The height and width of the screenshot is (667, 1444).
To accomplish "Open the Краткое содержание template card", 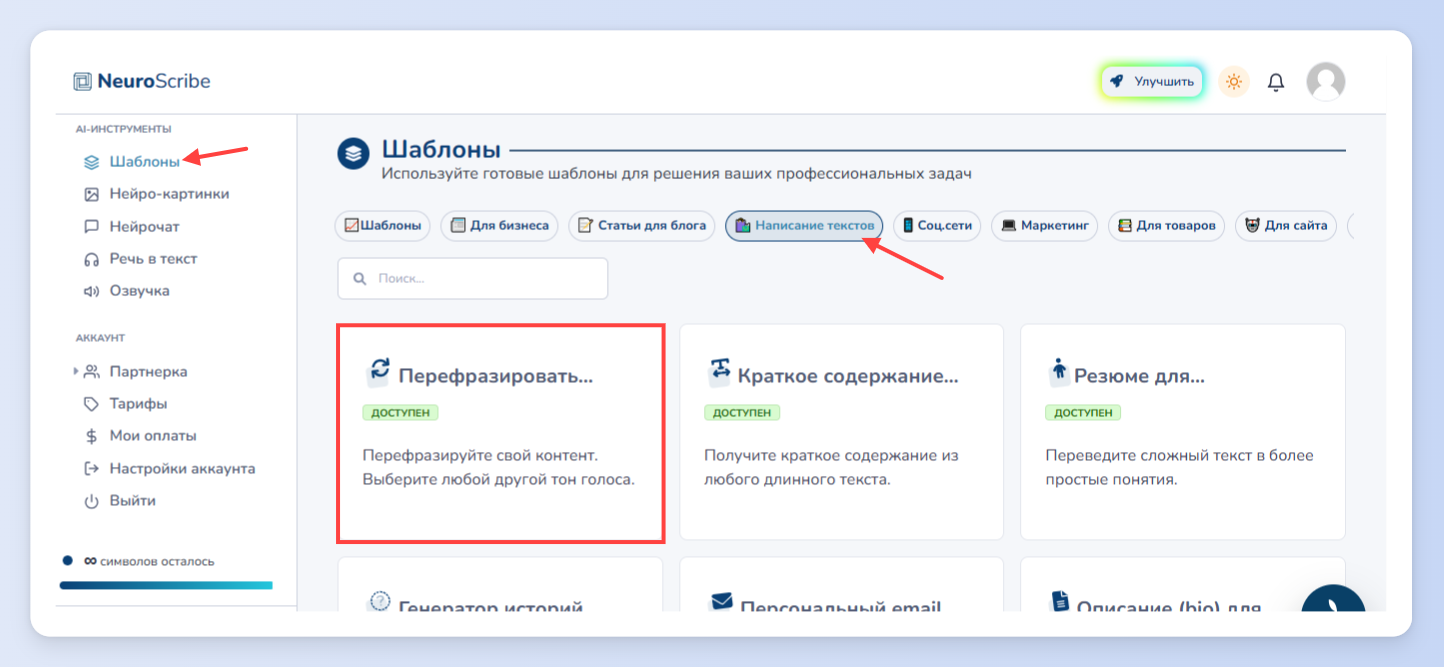I will click(841, 432).
